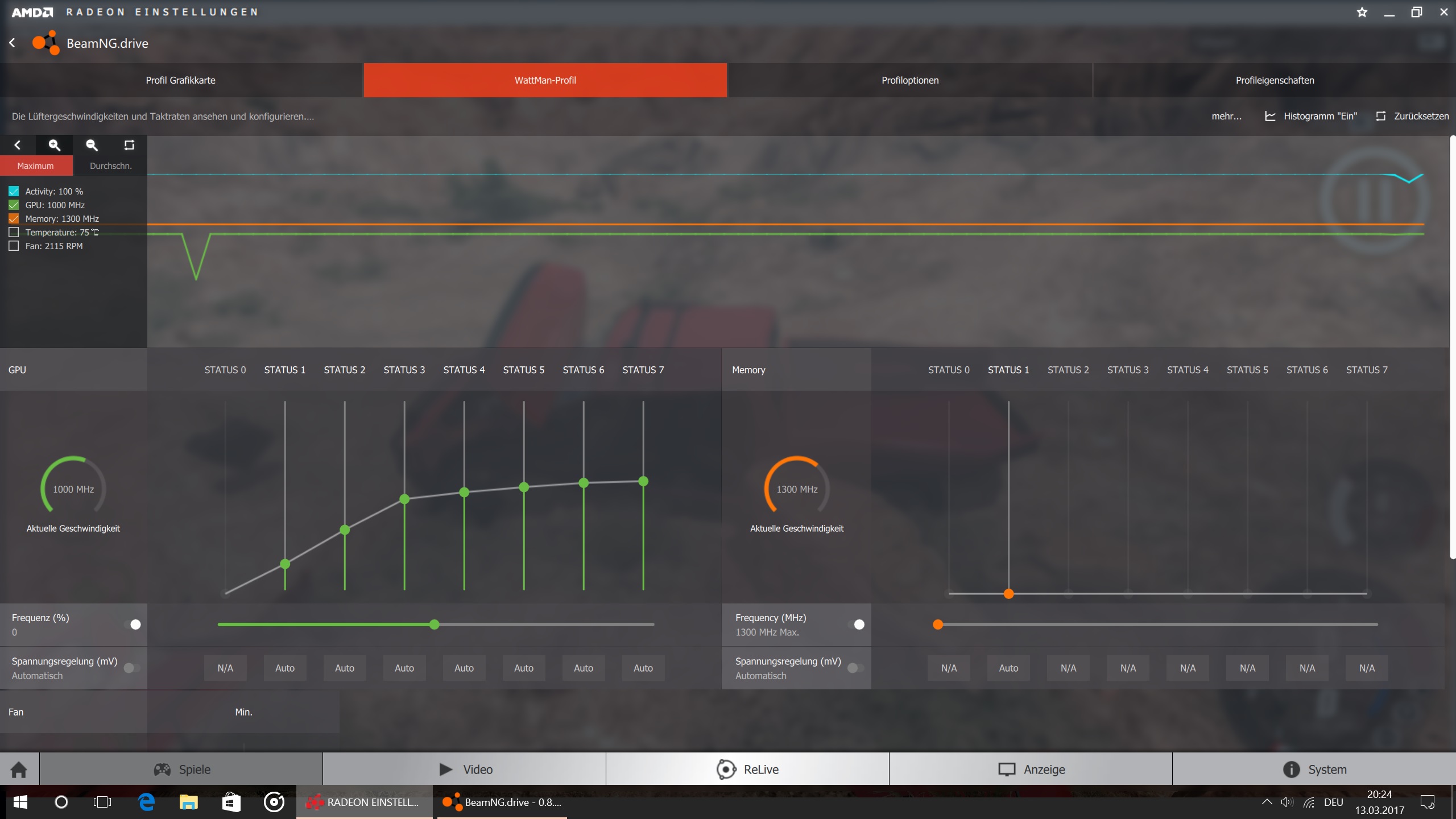The image size is (1456, 819).
Task: Toggle GPU Frequenz (%) switch
Action: (x=133, y=624)
